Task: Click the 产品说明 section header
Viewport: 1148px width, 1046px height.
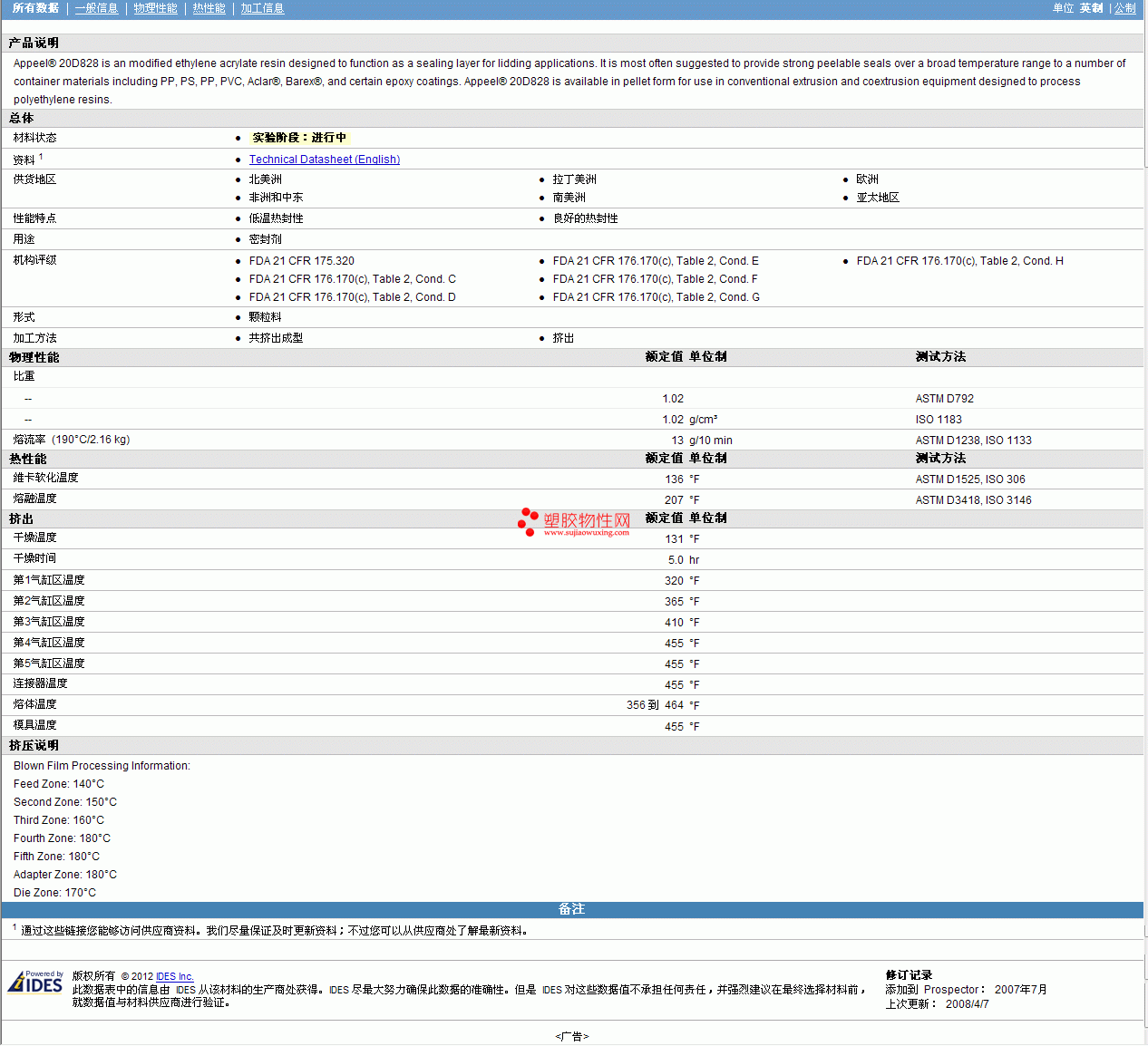Action: tap(34, 43)
